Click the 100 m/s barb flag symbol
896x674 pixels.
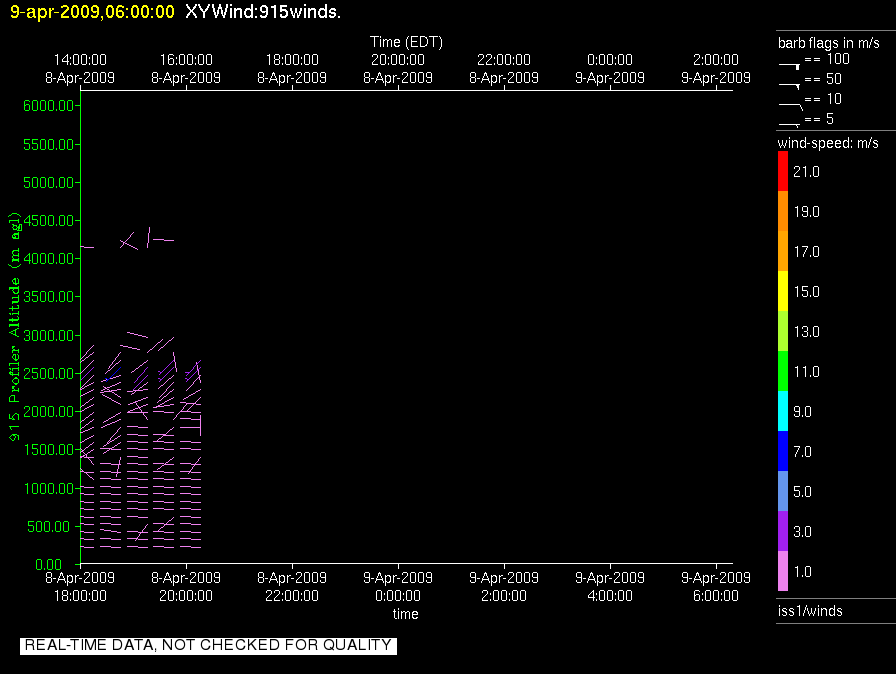(789, 66)
